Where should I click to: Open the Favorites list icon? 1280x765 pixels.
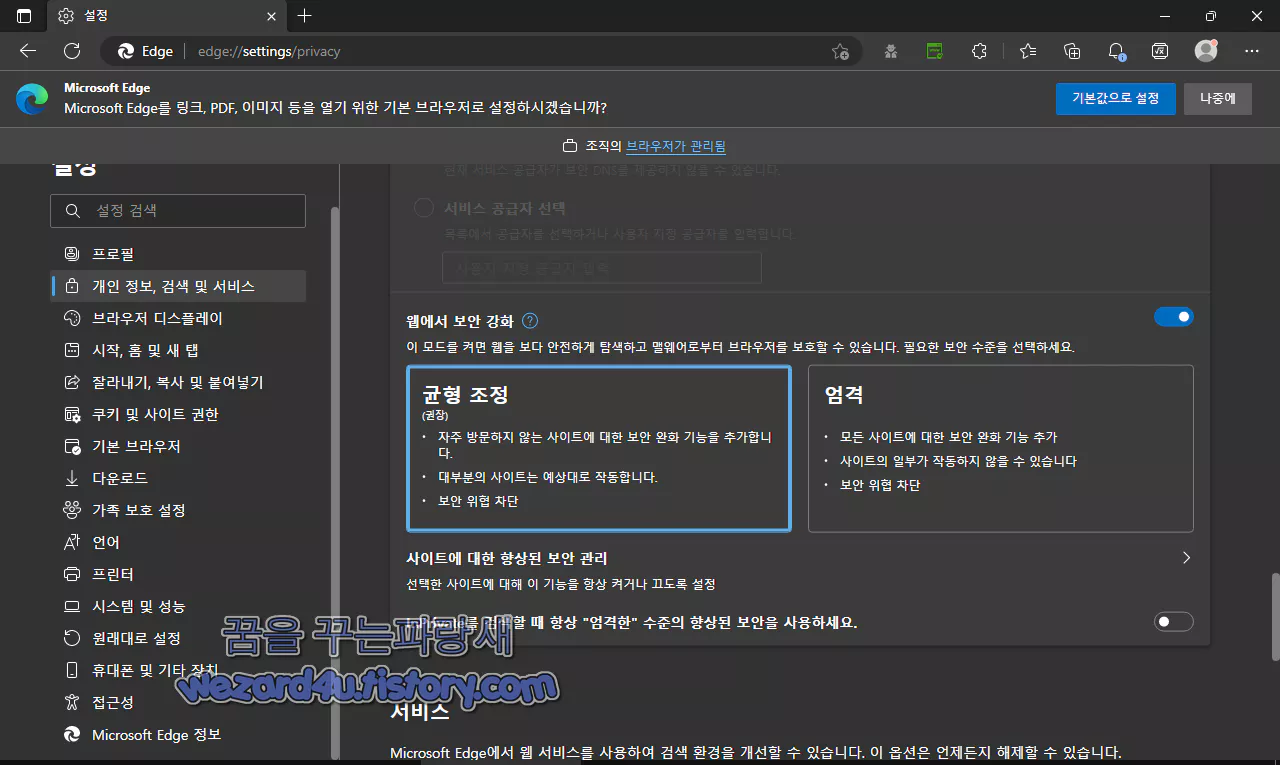click(1028, 51)
